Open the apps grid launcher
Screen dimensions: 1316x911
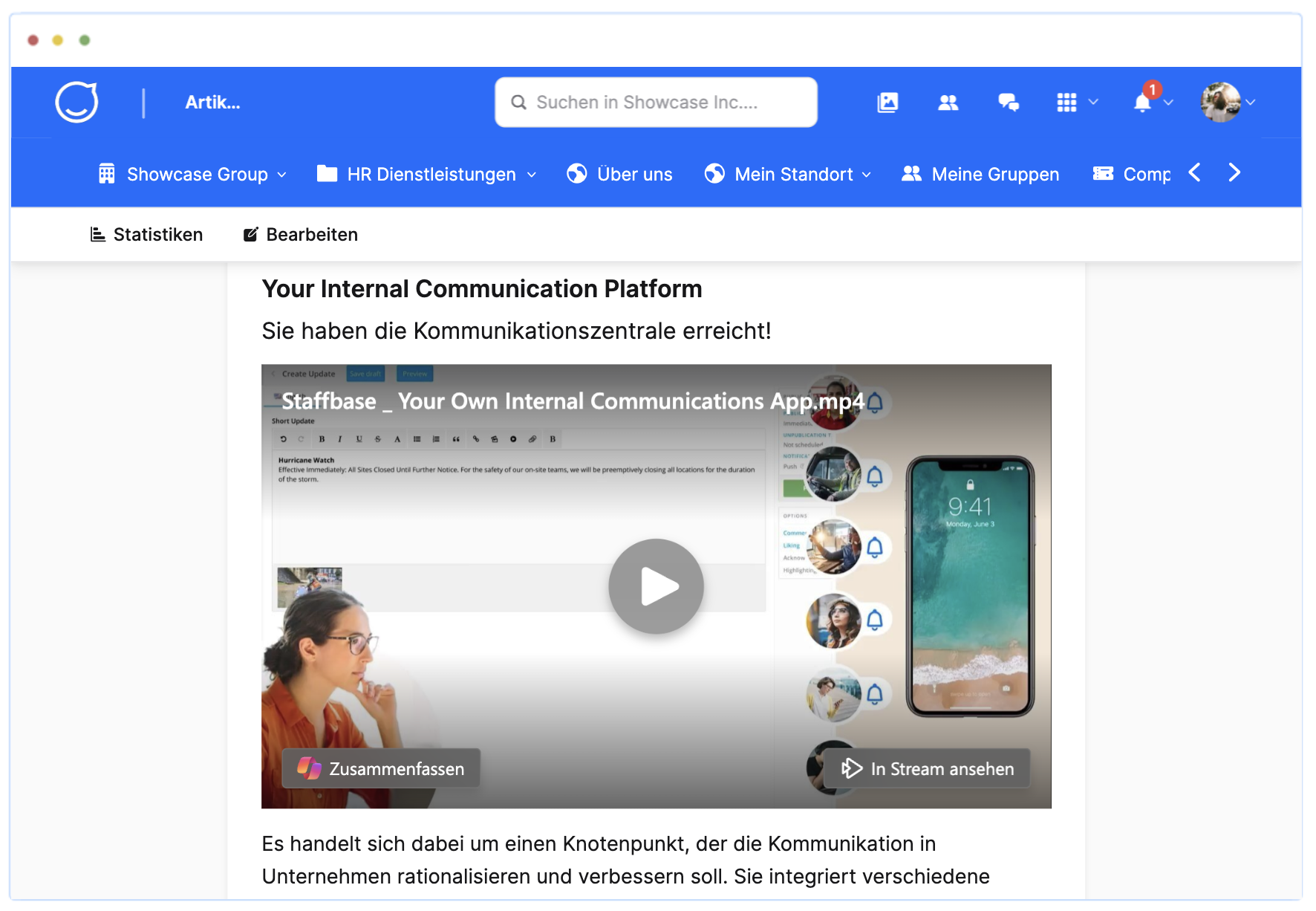tap(1066, 103)
